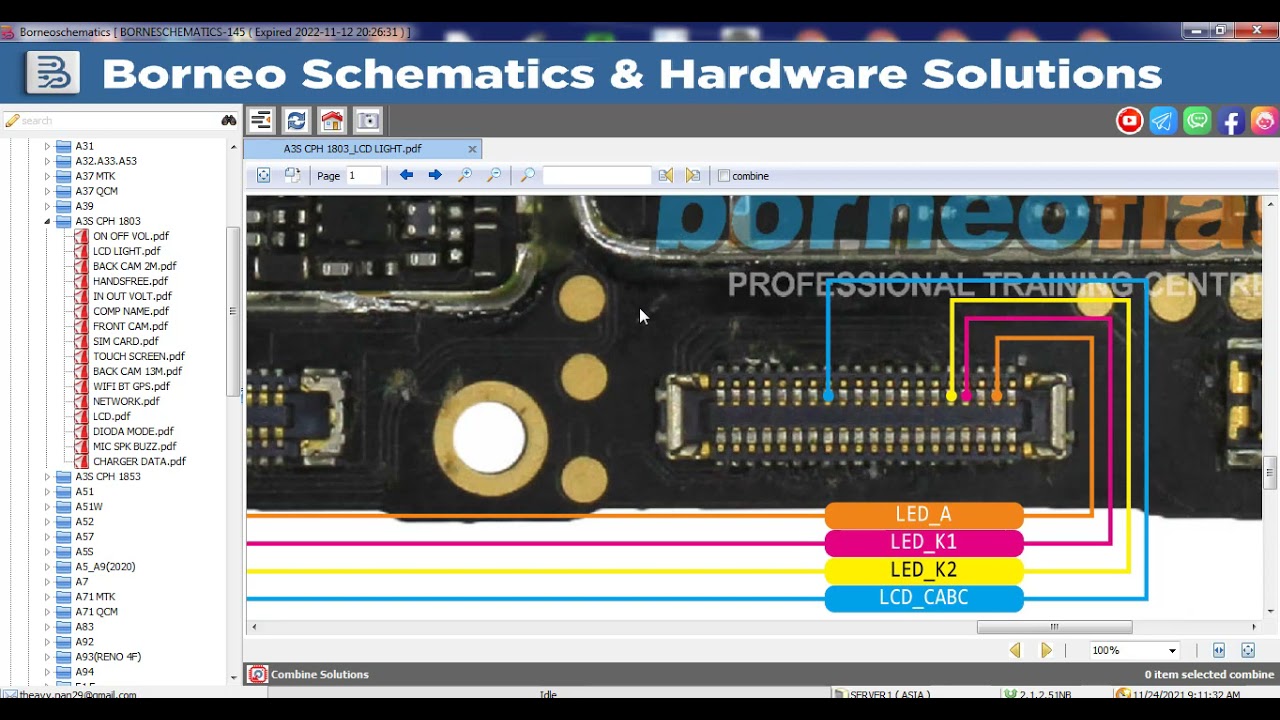Open the YouTube channel icon
1280x720 pixels.
(1130, 121)
